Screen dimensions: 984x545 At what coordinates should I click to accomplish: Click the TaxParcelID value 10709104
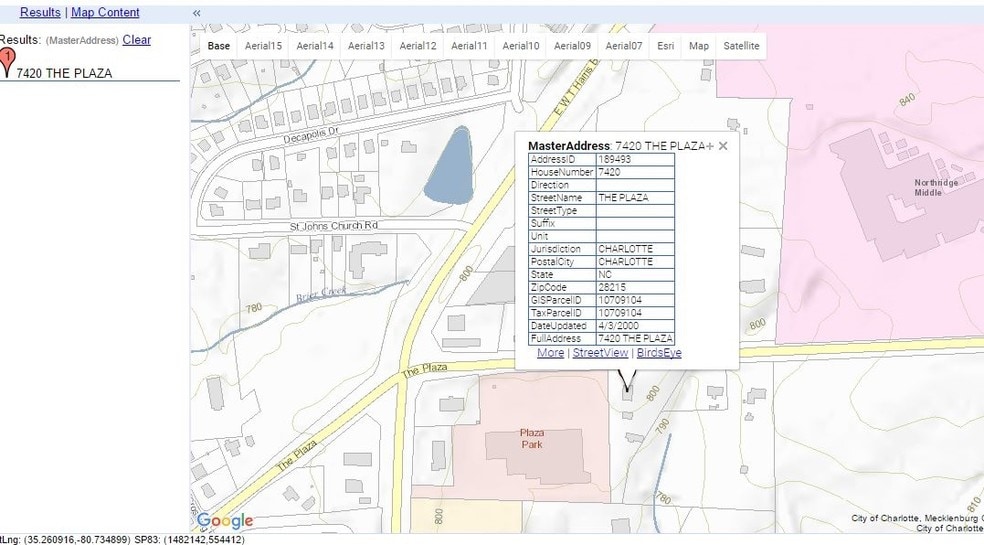[620, 313]
